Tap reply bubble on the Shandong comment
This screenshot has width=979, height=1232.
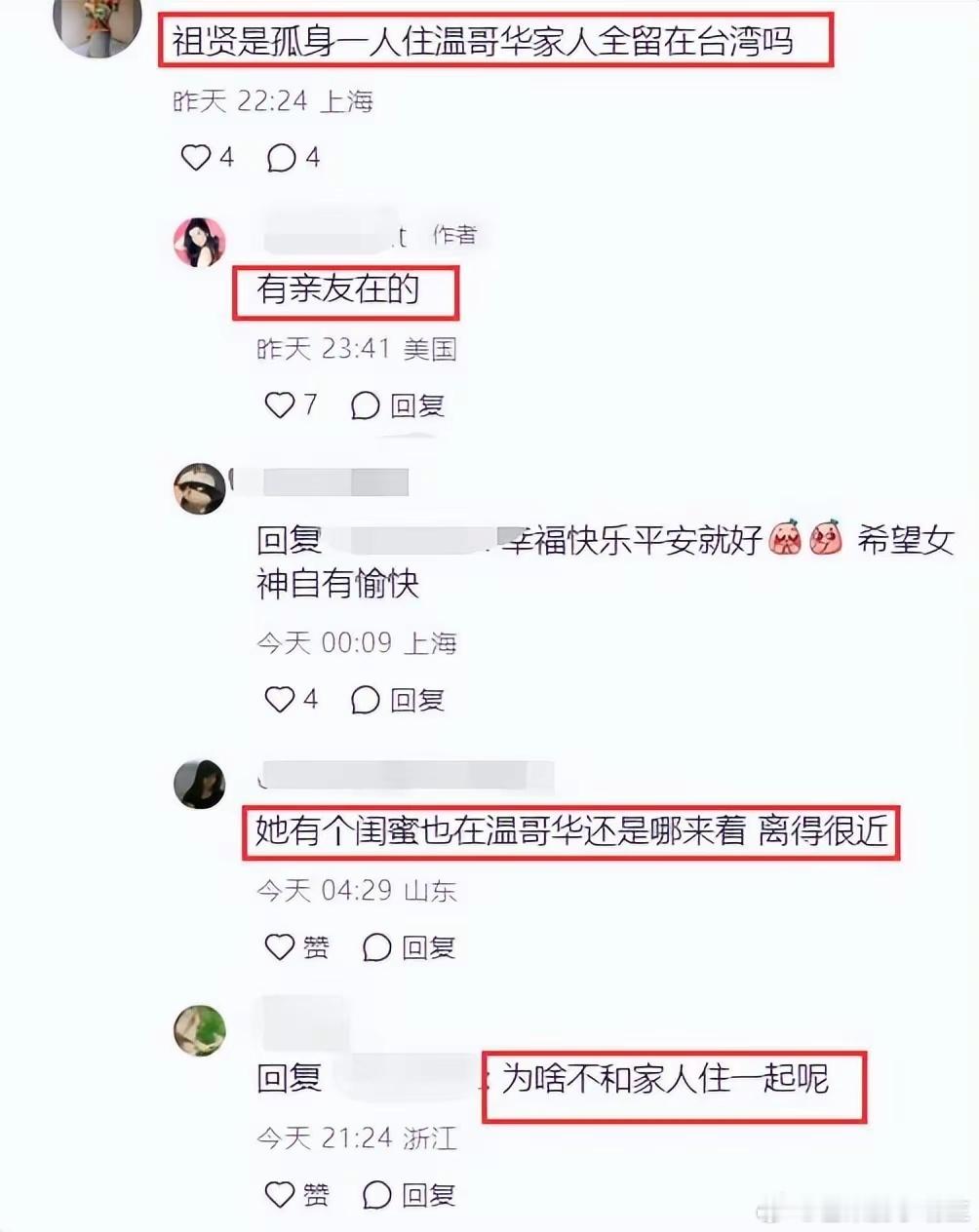376,947
